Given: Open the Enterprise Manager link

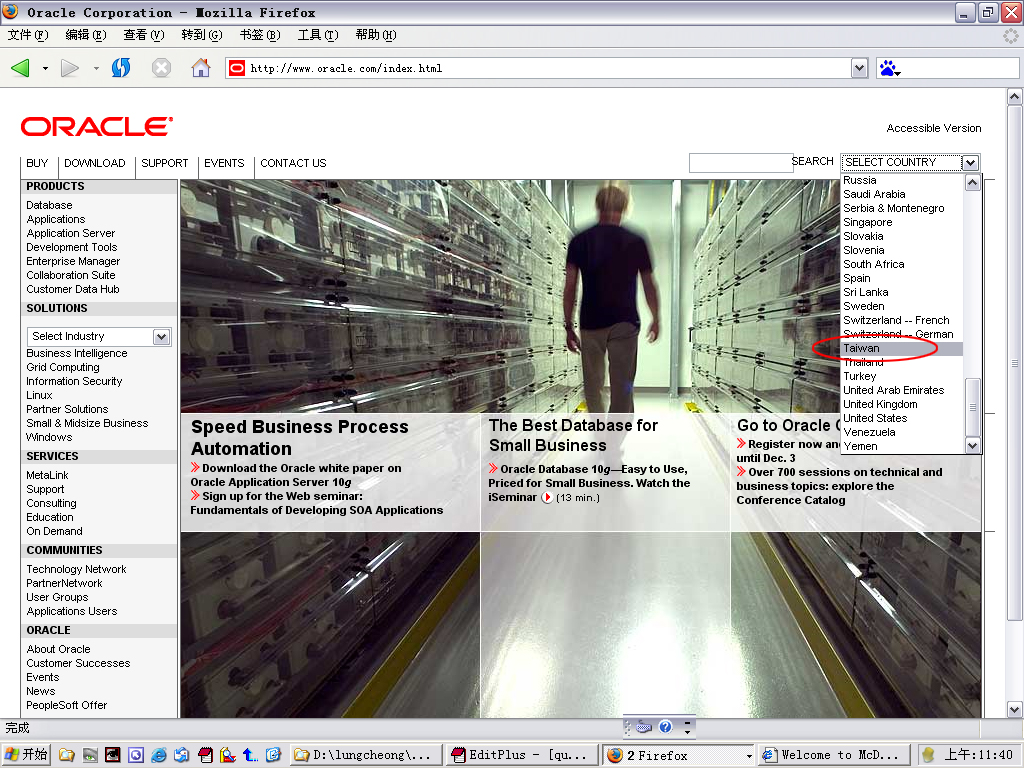Looking at the screenshot, I should tap(73, 261).
